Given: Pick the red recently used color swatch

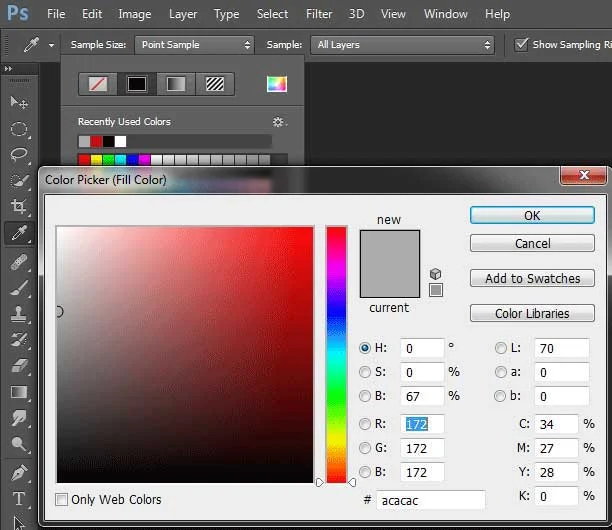Looking at the screenshot, I should pos(96,141).
